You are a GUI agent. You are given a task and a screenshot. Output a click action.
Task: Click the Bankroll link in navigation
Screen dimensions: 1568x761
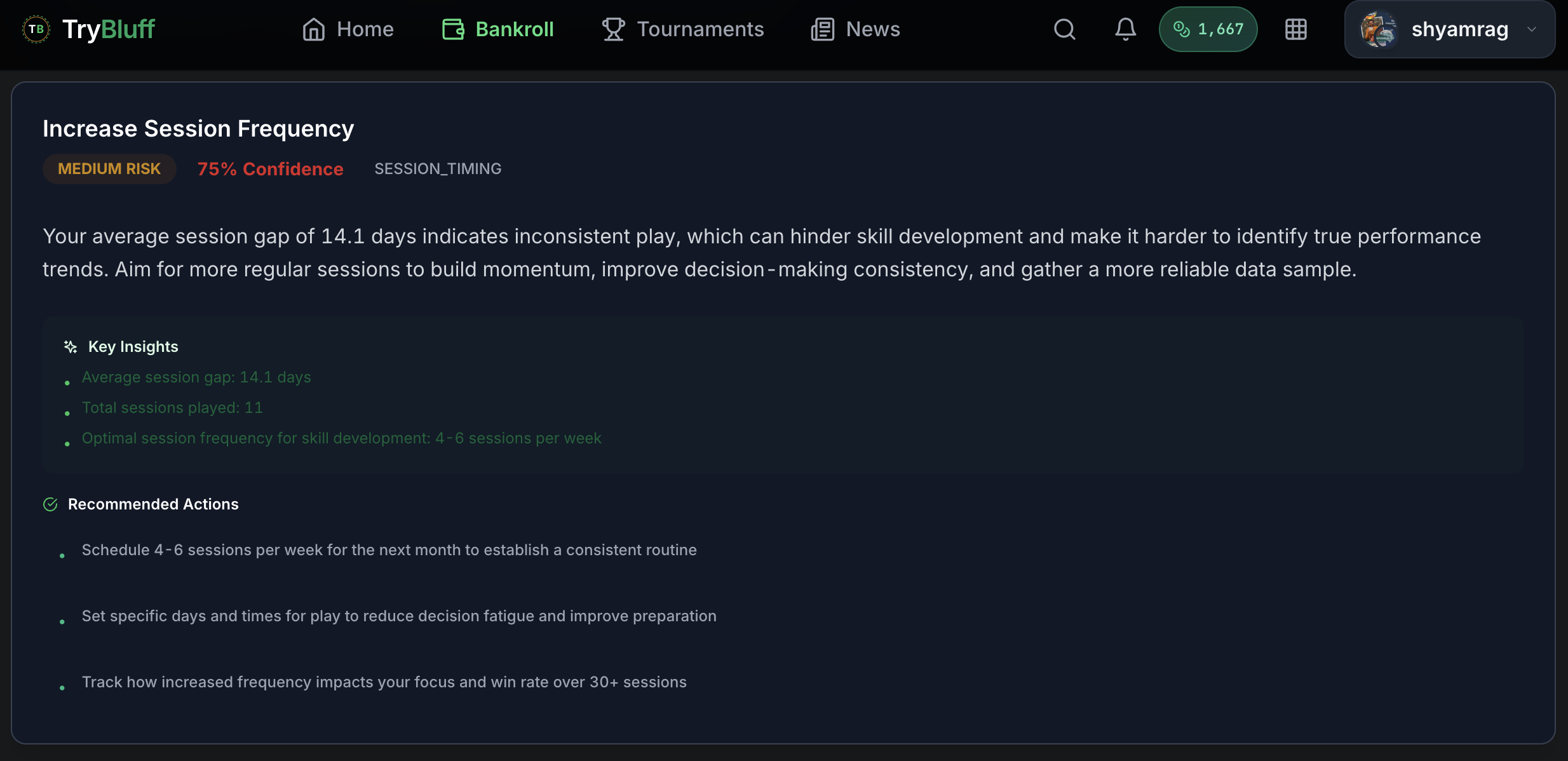pyautogui.click(x=515, y=29)
